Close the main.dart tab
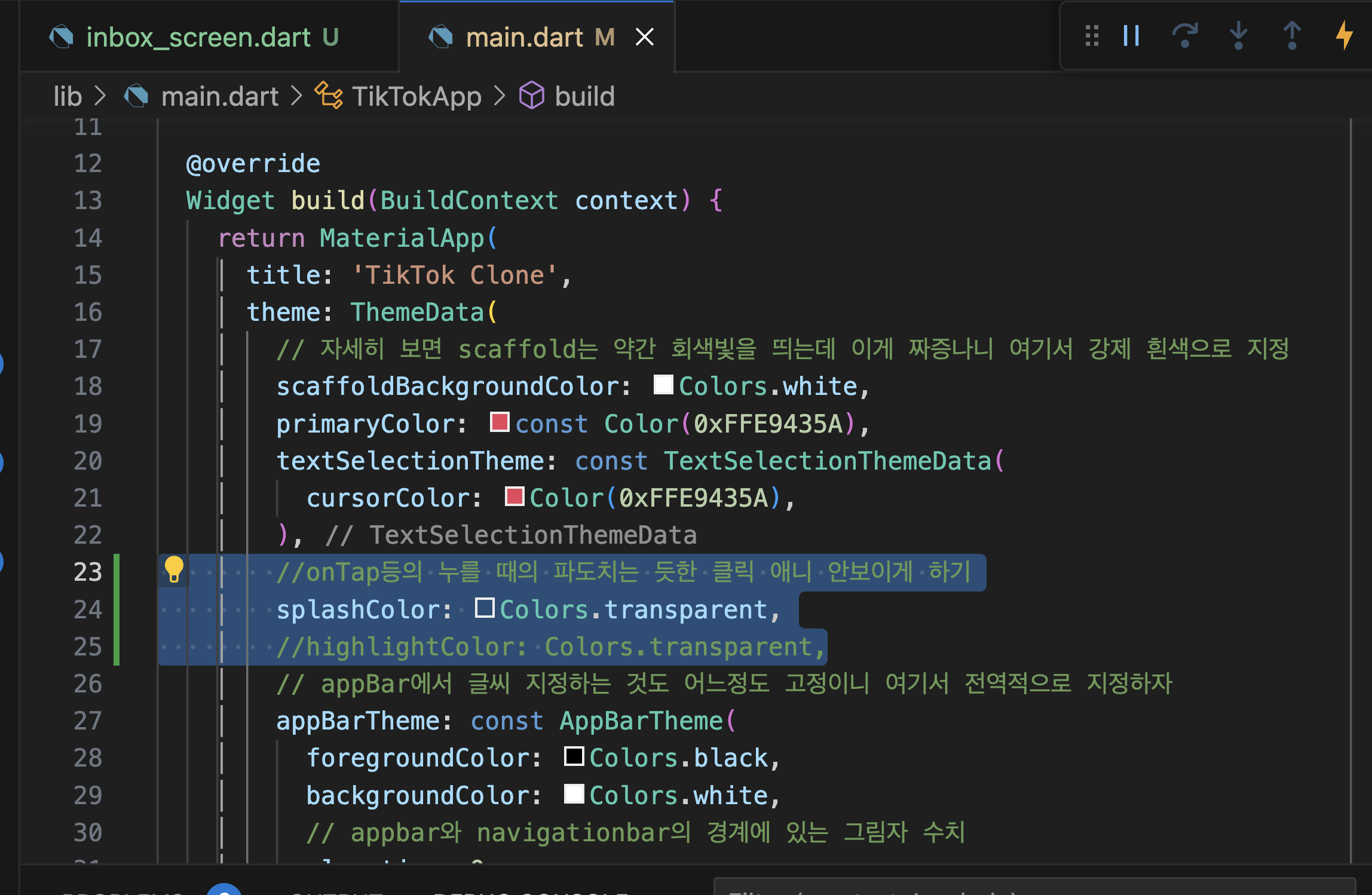 644,38
